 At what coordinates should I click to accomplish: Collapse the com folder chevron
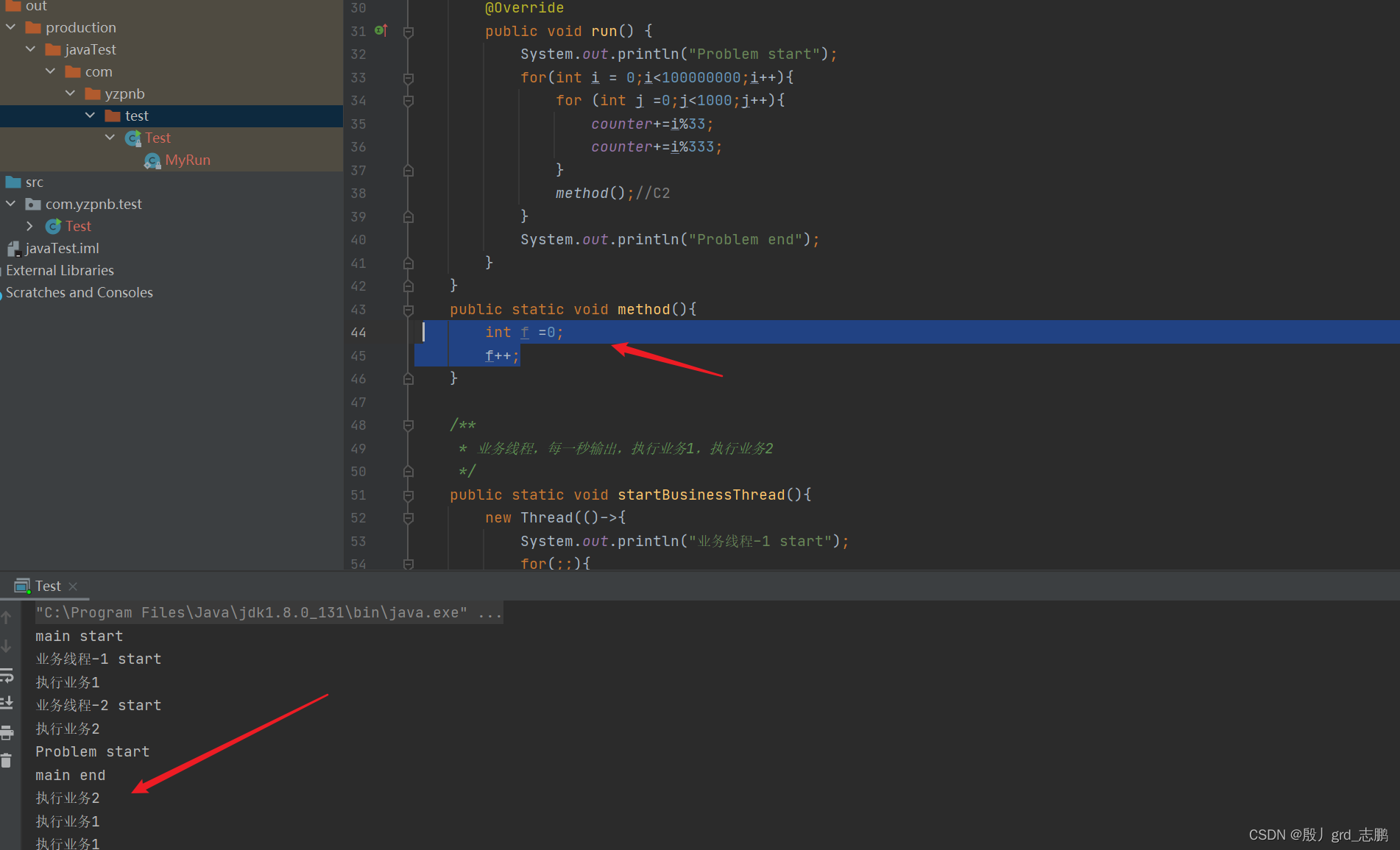[x=51, y=71]
